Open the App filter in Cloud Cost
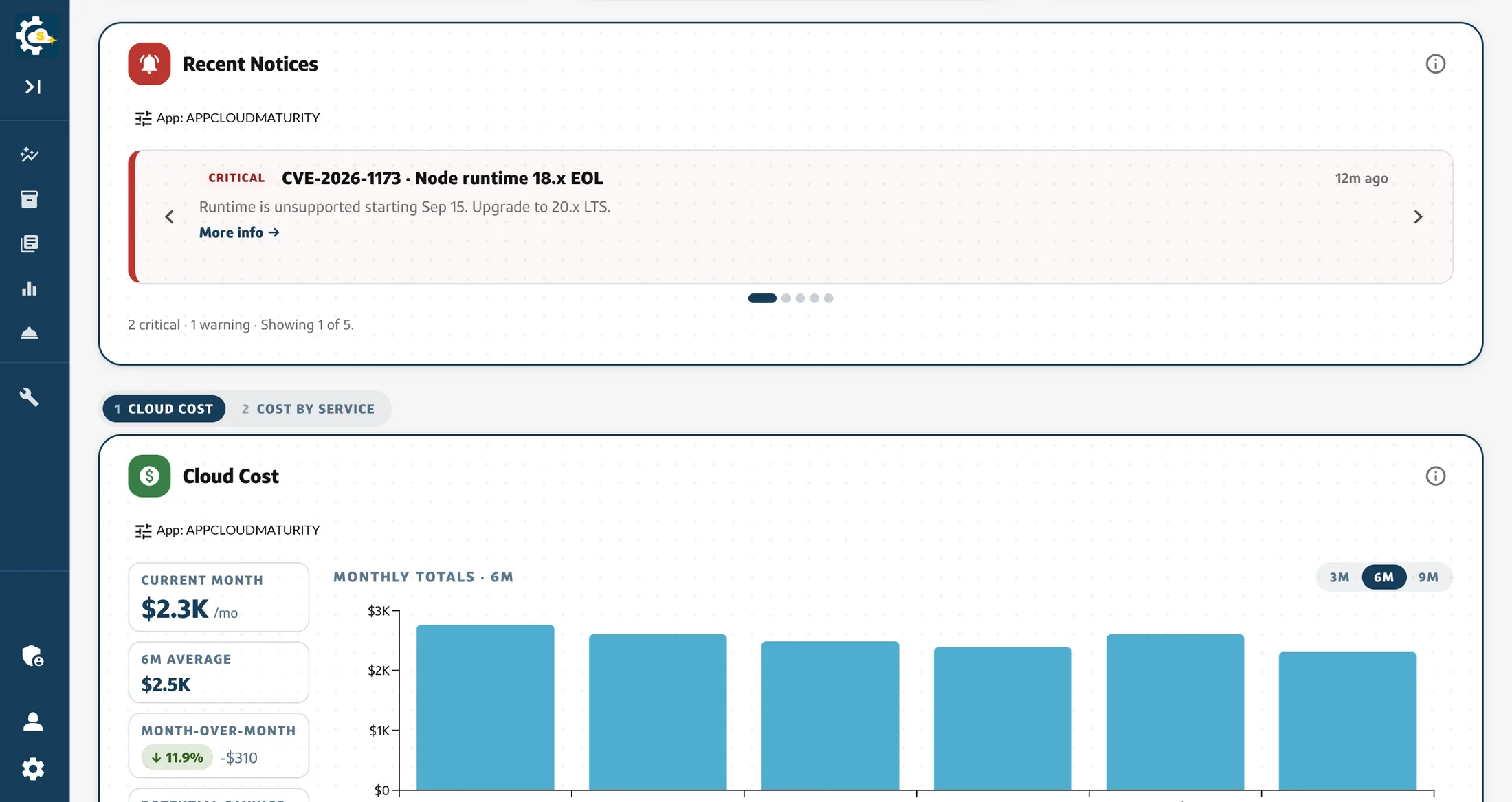 click(227, 531)
